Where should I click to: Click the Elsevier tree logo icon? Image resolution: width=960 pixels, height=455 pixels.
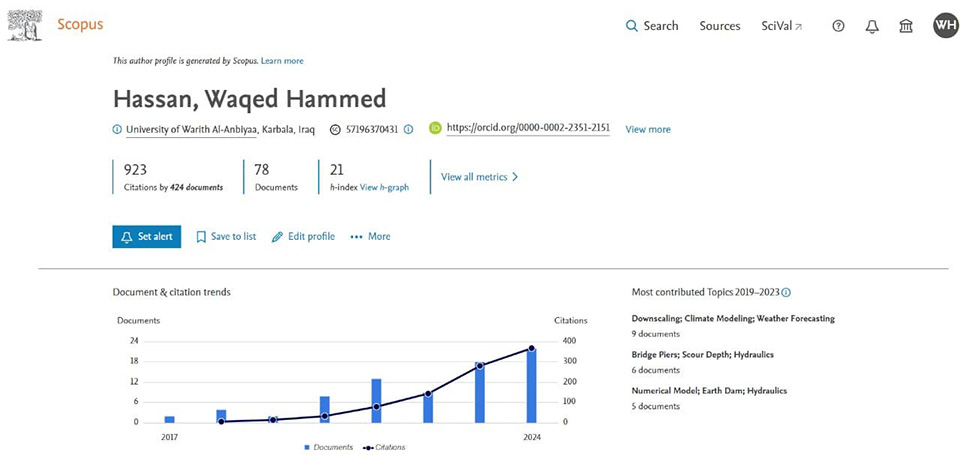tap(25, 25)
